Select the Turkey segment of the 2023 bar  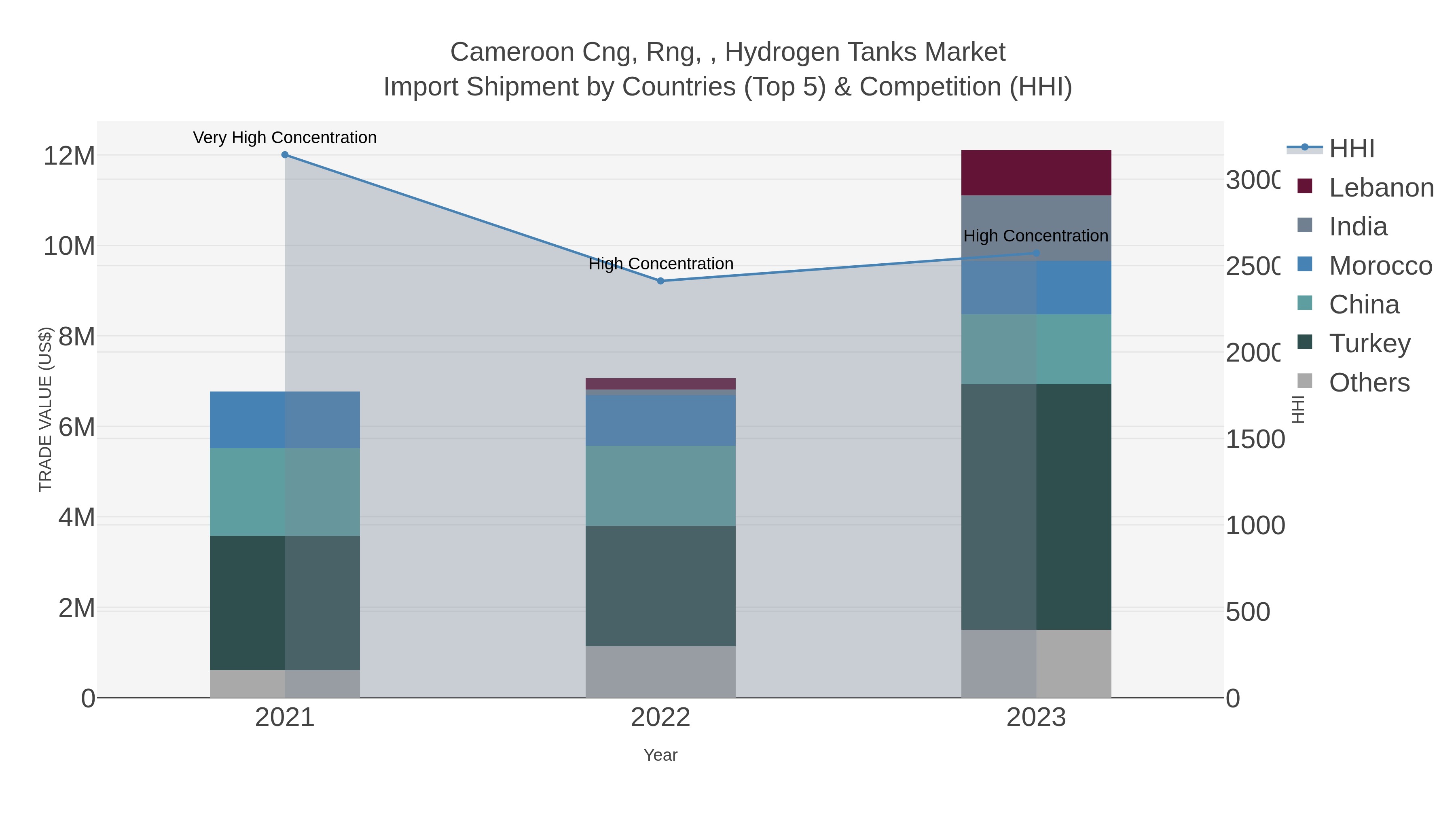1036,507
